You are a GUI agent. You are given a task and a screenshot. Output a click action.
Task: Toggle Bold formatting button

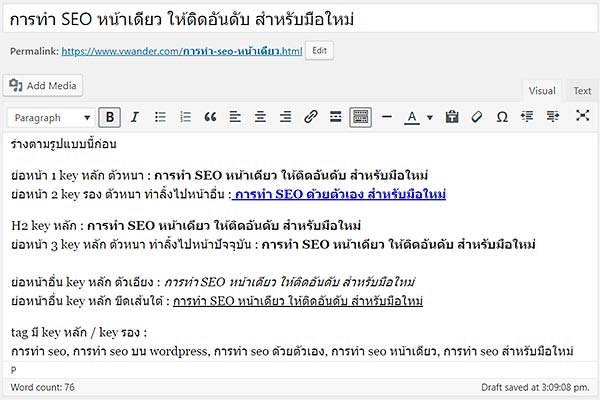pos(109,117)
